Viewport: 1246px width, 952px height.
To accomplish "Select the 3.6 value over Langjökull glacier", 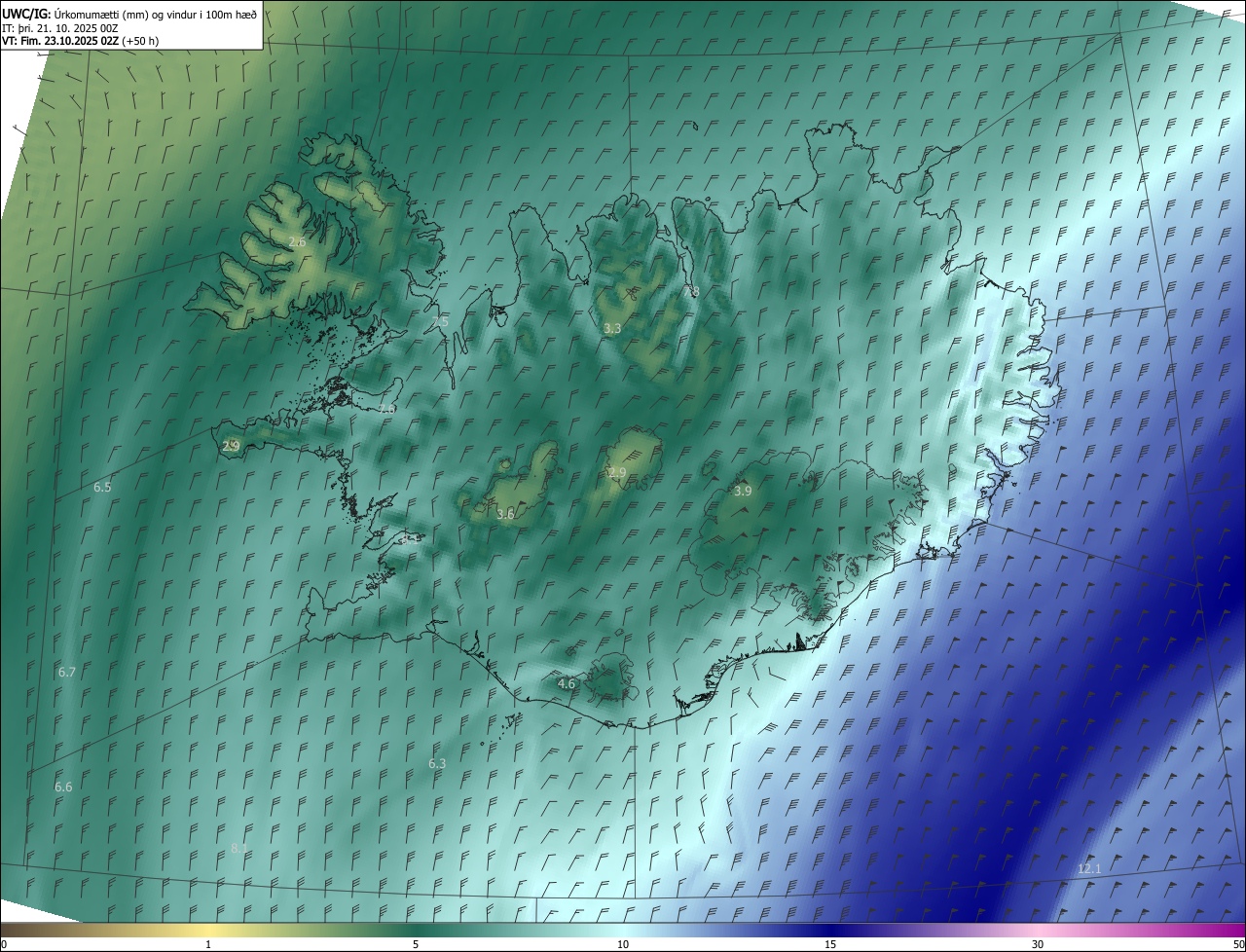I will pos(505,514).
